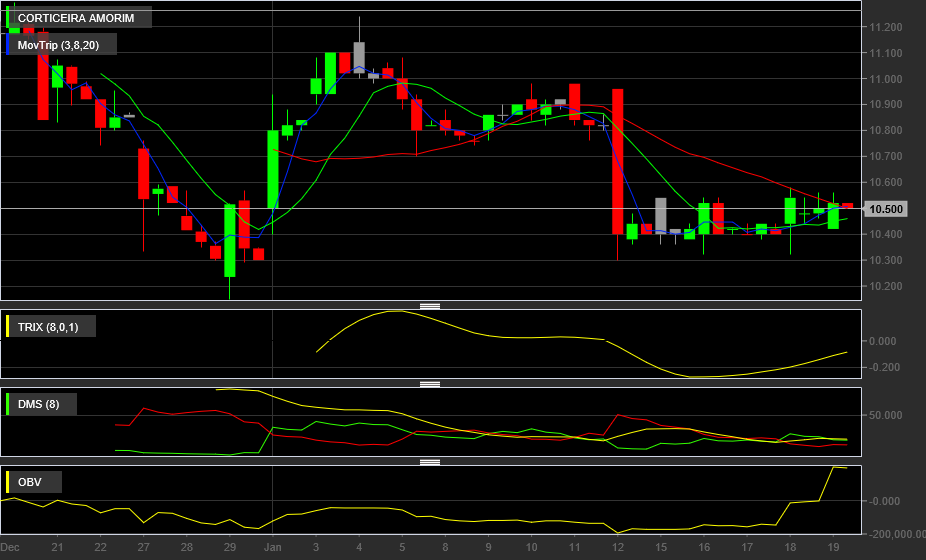The image size is (926, 560).
Task: Click the 0.000 TRIX axis value
Action: [x=883, y=341]
